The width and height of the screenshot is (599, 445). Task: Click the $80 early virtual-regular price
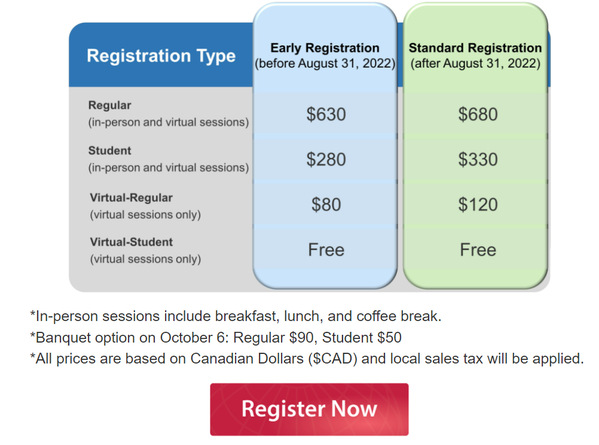pos(326,204)
